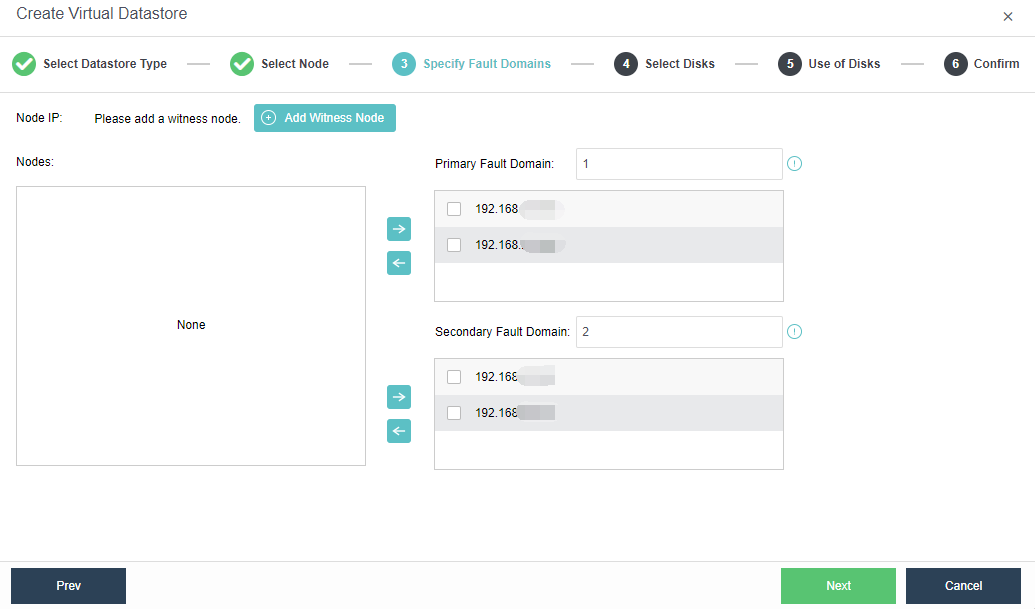Check the second IP address in Primary Fault Domain
This screenshot has width=1035, height=609.
(x=455, y=244)
